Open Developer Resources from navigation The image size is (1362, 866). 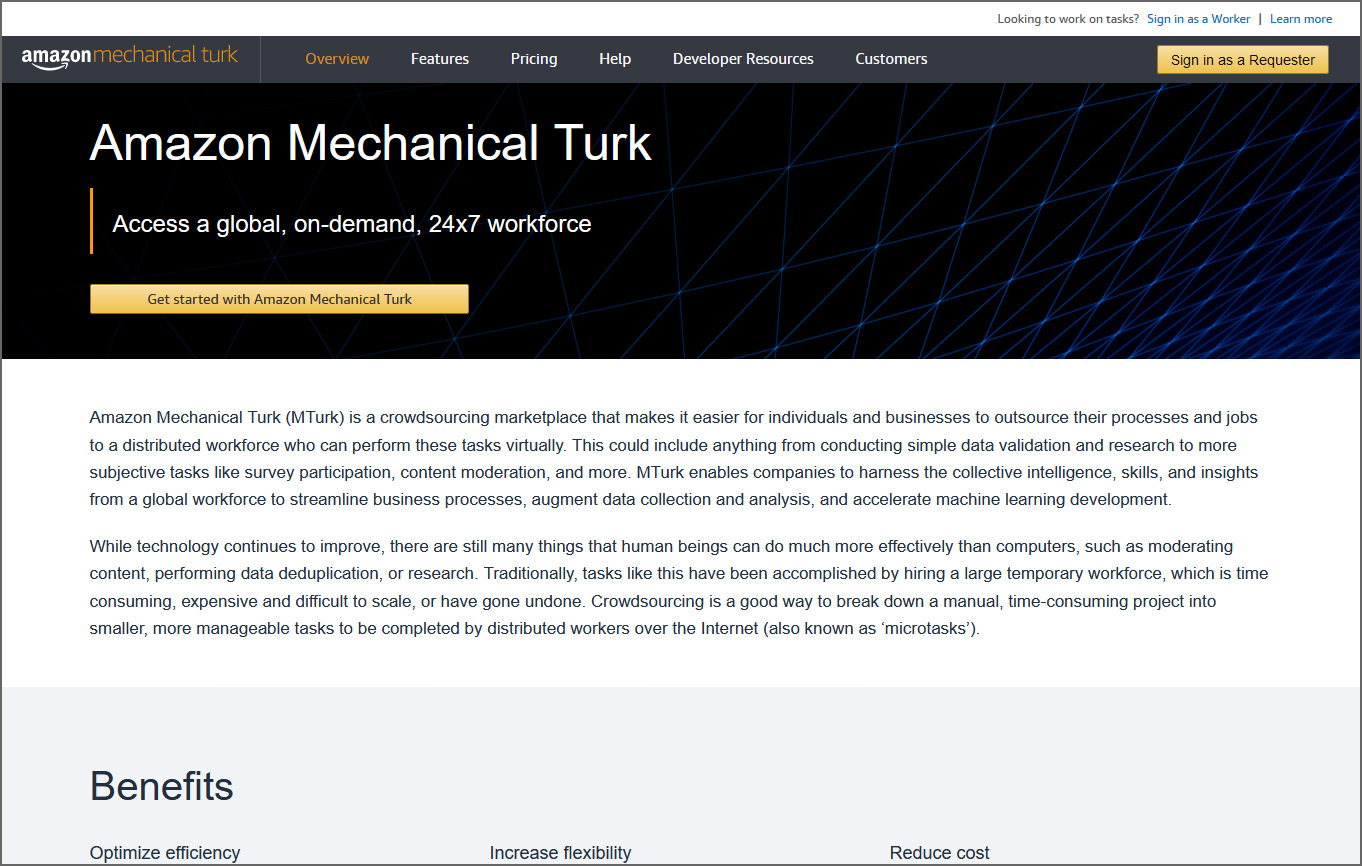(x=742, y=59)
